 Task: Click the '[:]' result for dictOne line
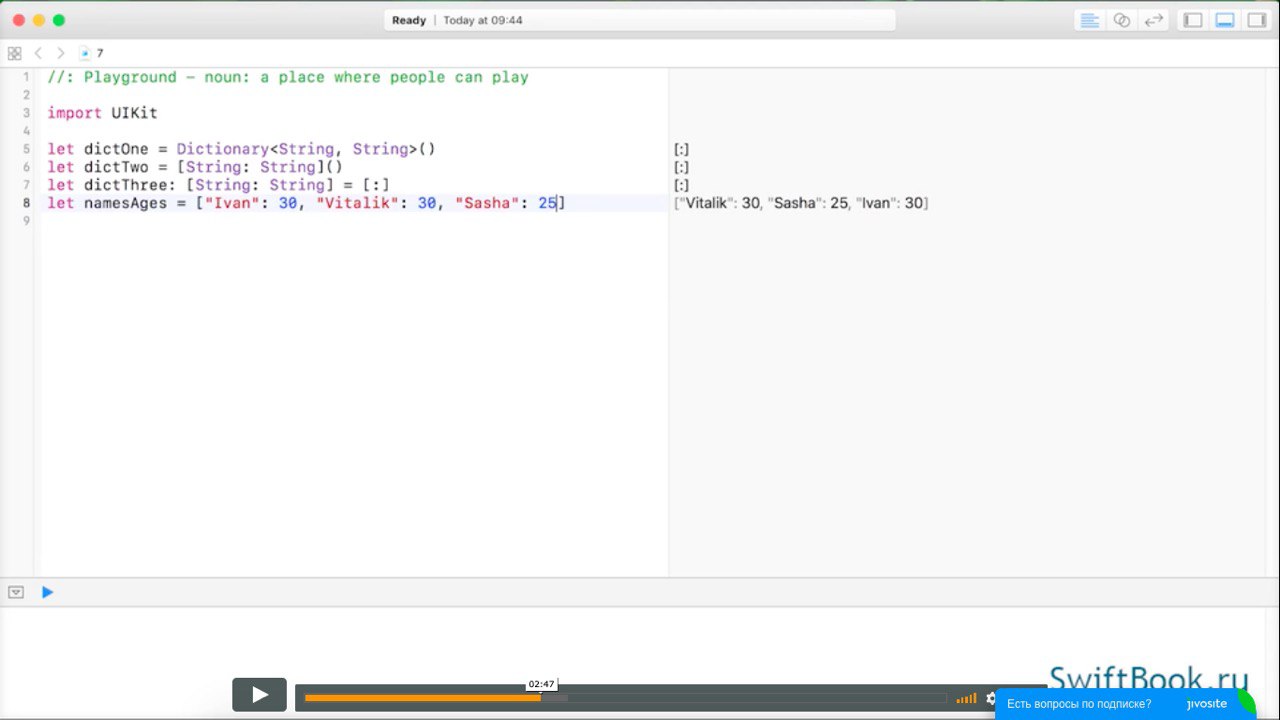pos(681,149)
